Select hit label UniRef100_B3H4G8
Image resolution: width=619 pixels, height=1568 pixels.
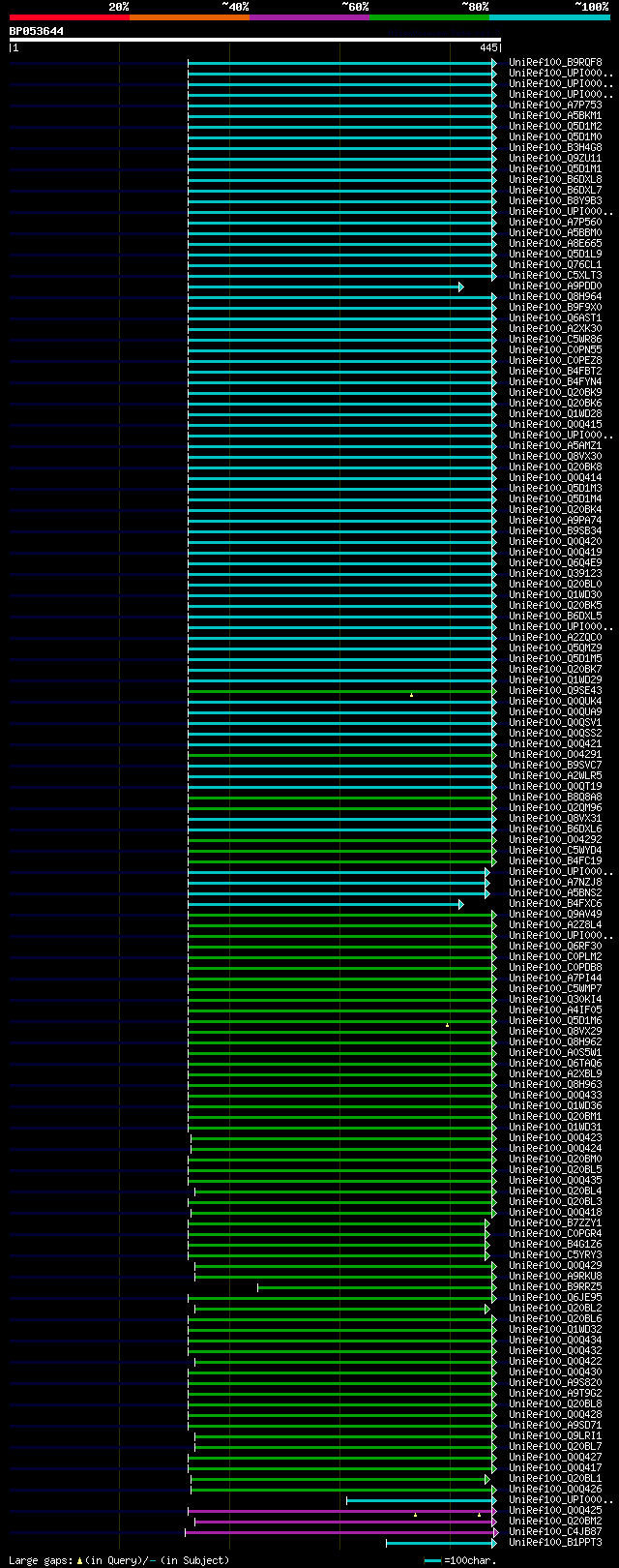pos(555,147)
